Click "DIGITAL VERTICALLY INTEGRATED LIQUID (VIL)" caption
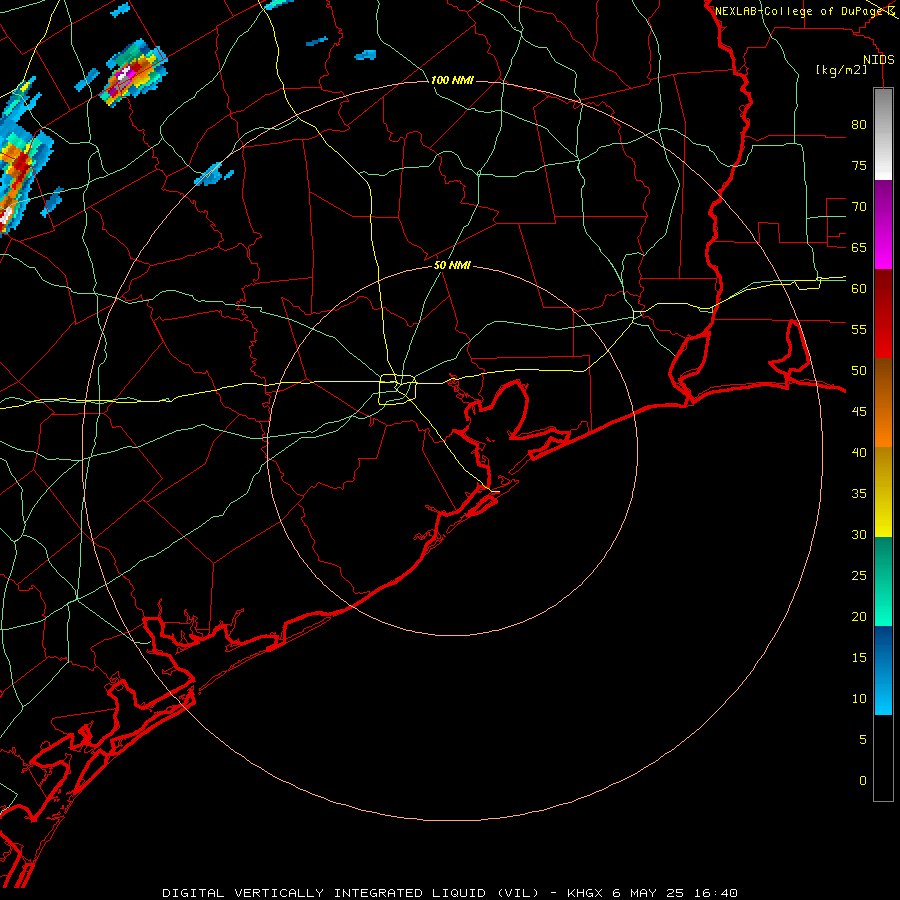The height and width of the screenshot is (900, 900). coord(351,893)
